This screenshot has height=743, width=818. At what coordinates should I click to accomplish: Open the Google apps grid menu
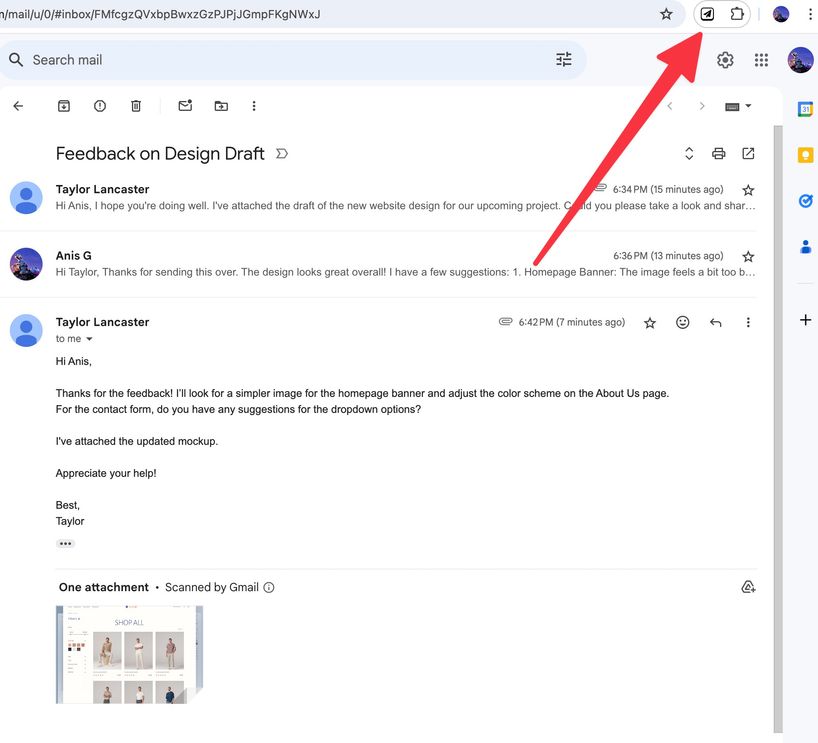(x=761, y=59)
